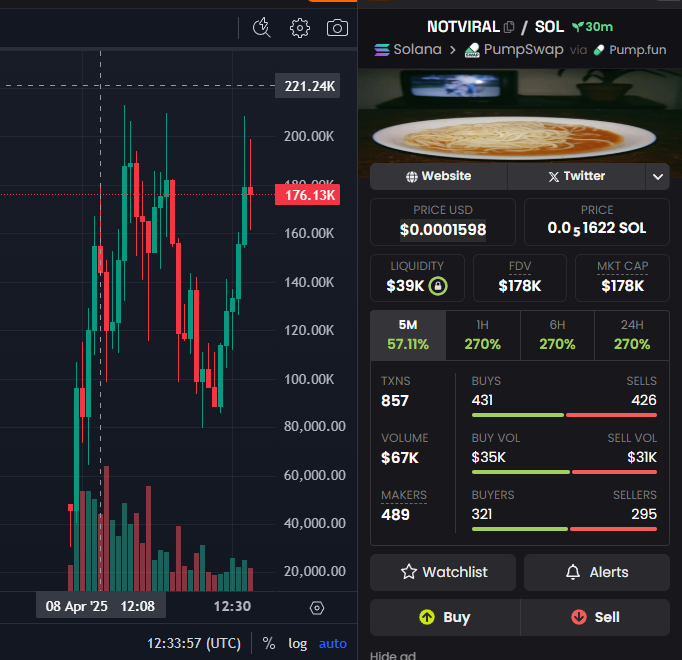Viewport: 682px width, 660px height.
Task: Select the 6H timeframe tab
Action: [557, 335]
